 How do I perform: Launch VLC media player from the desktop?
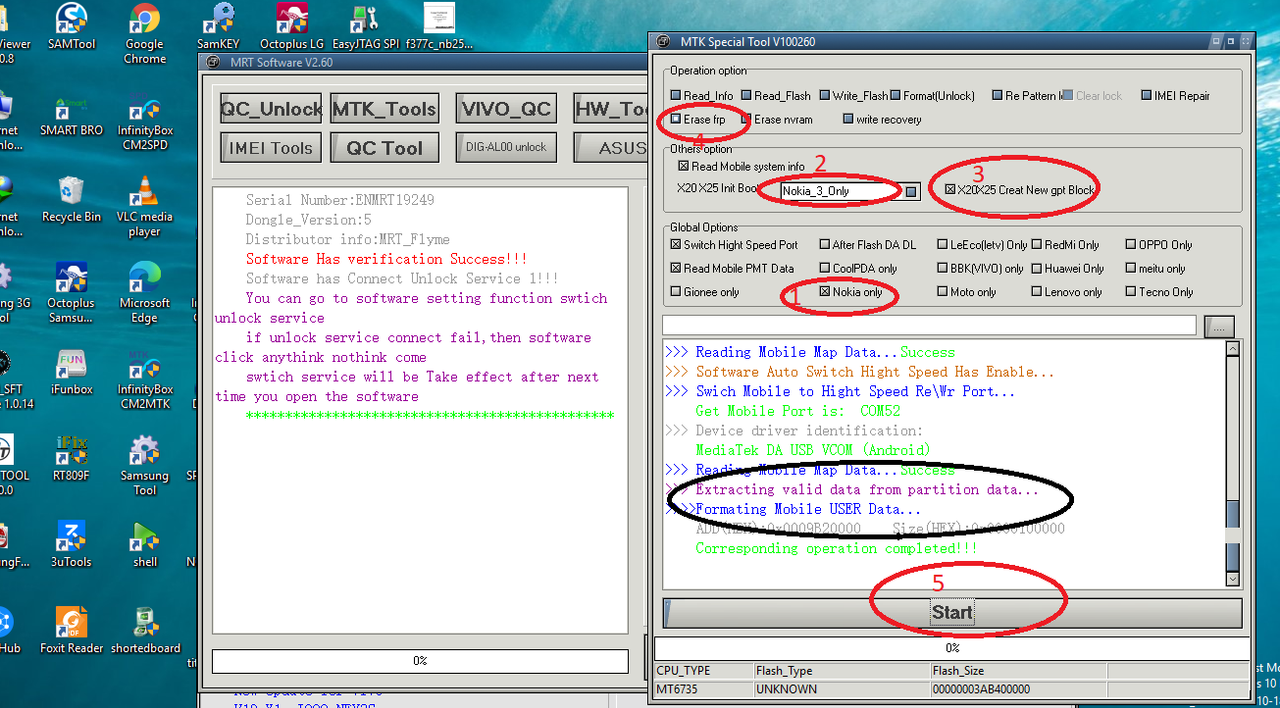pyautogui.click(x=145, y=206)
